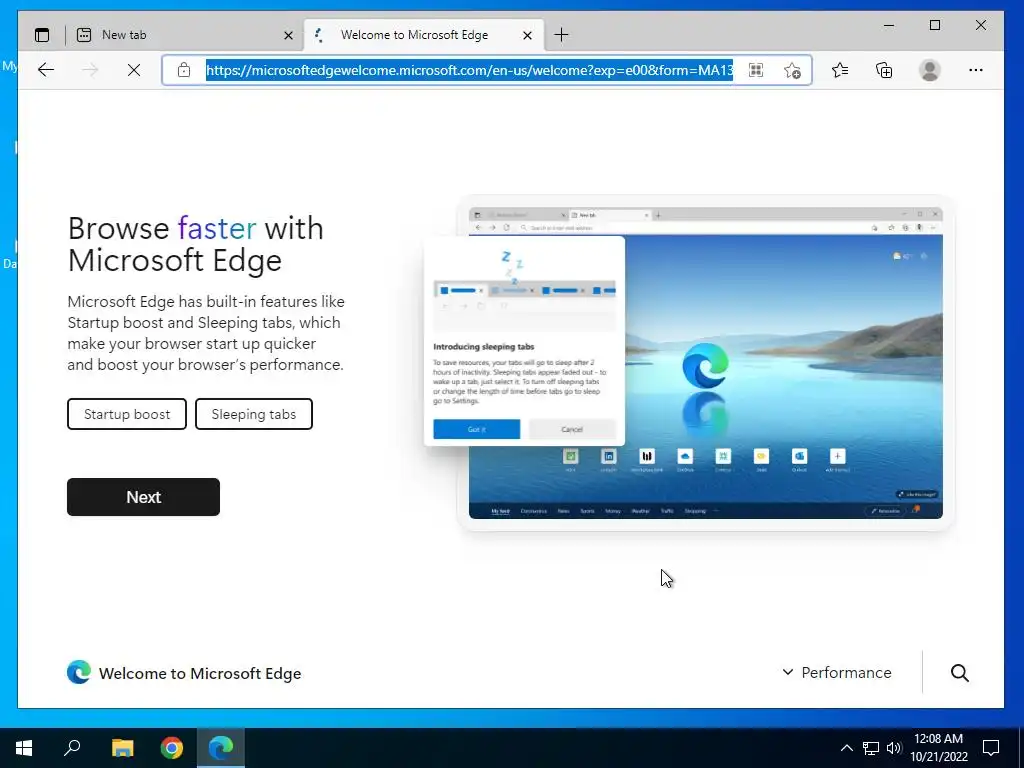Minimize the Edge window
The image size is (1024, 768).
pos(889,25)
